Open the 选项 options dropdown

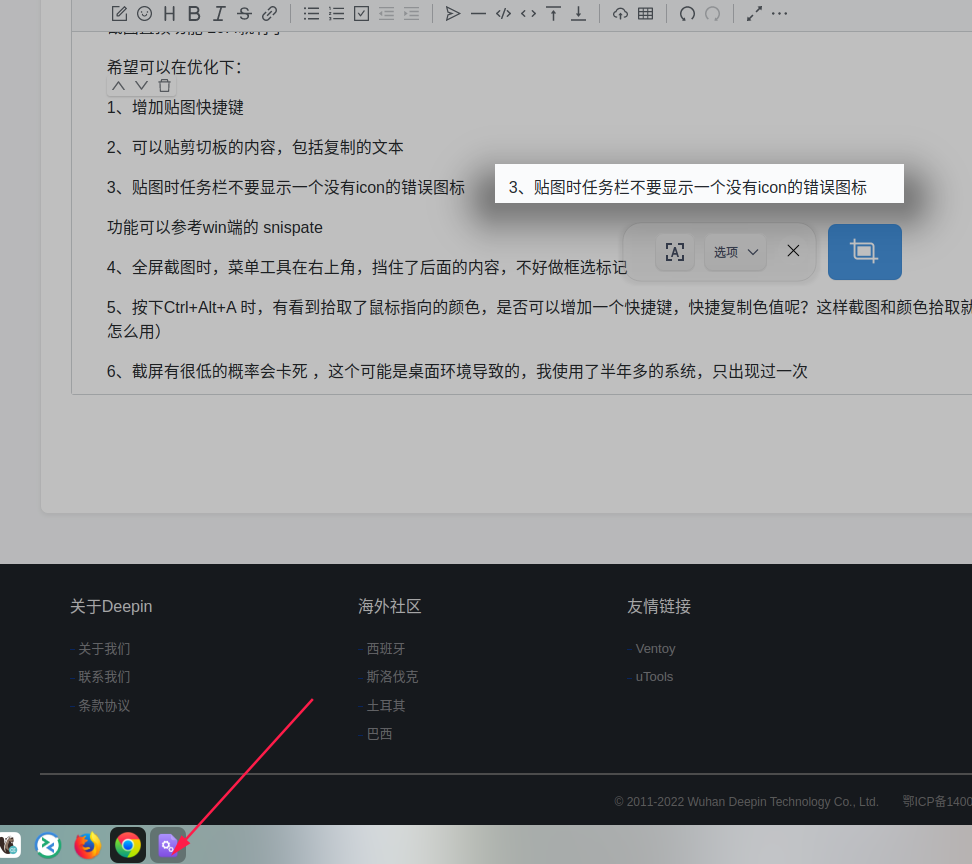pyautogui.click(x=735, y=252)
